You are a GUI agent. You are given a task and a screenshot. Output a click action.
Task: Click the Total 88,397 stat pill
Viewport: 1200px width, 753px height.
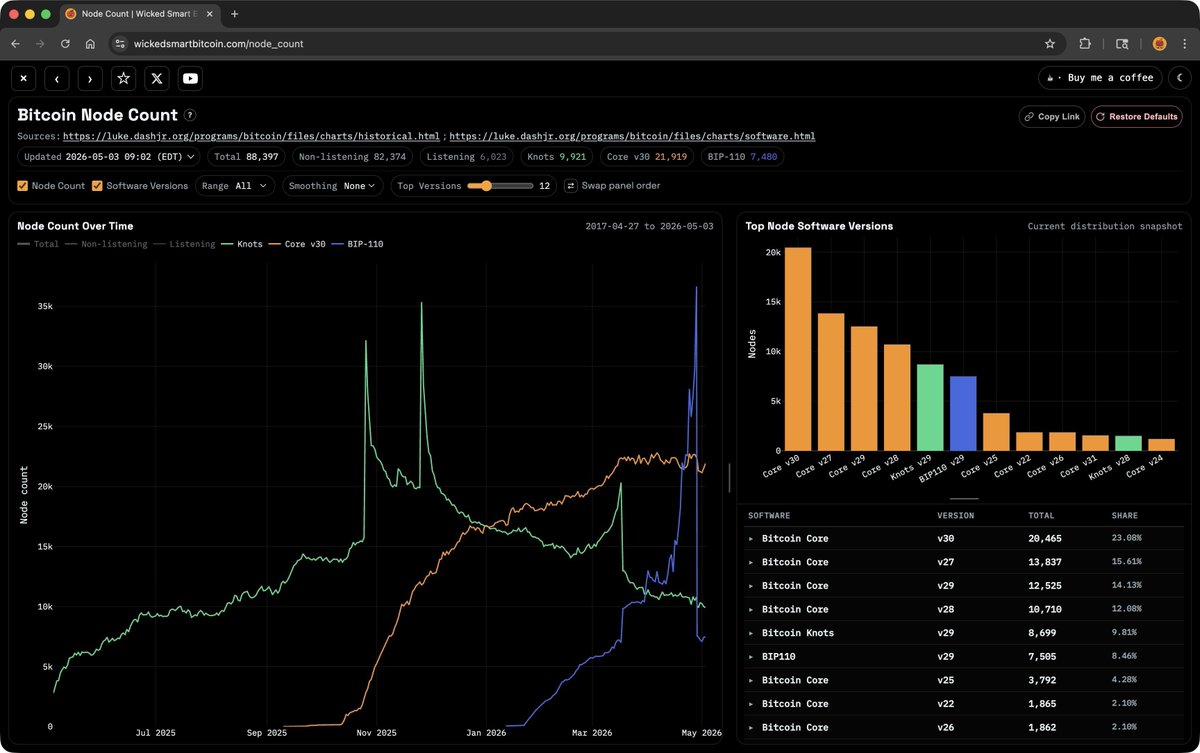tap(246, 157)
